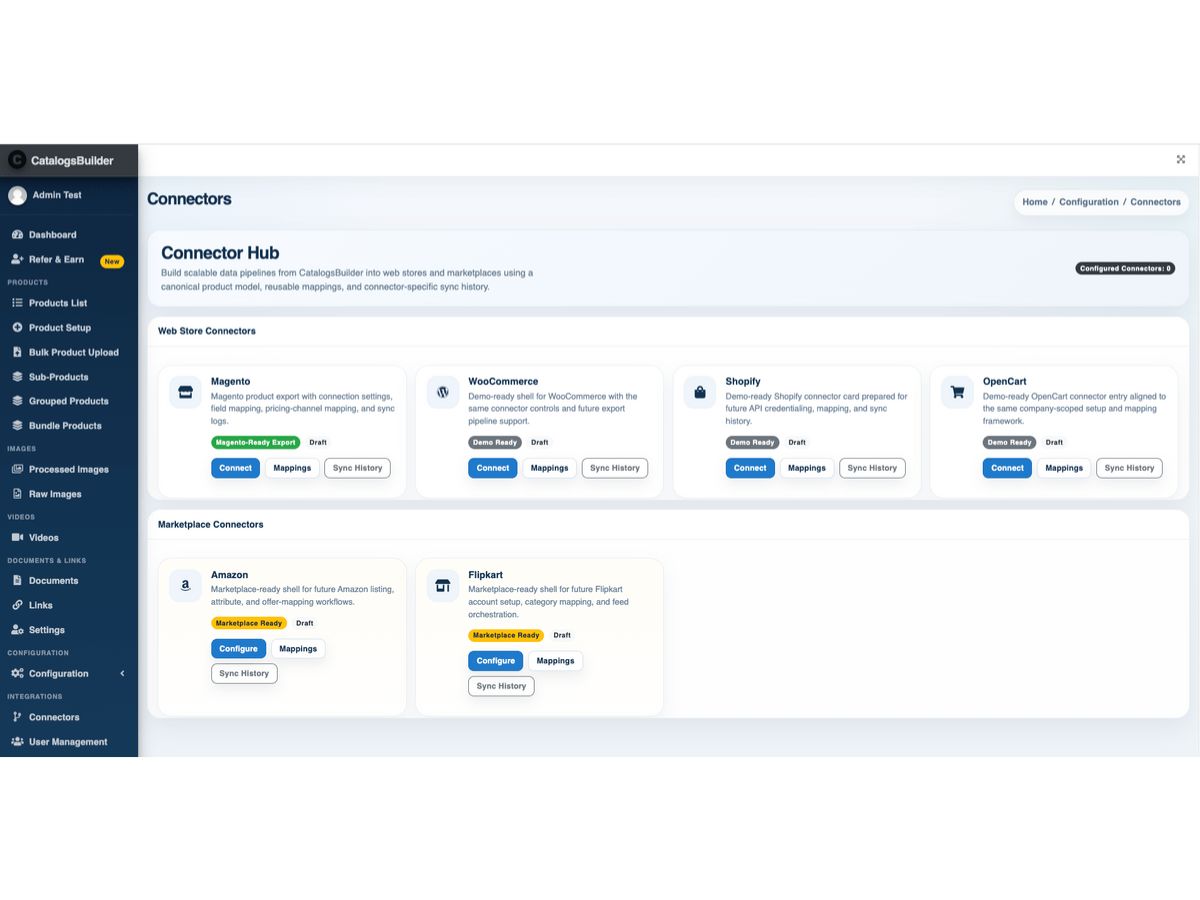
Task: View Sync History for WooCommerce
Action: click(615, 468)
